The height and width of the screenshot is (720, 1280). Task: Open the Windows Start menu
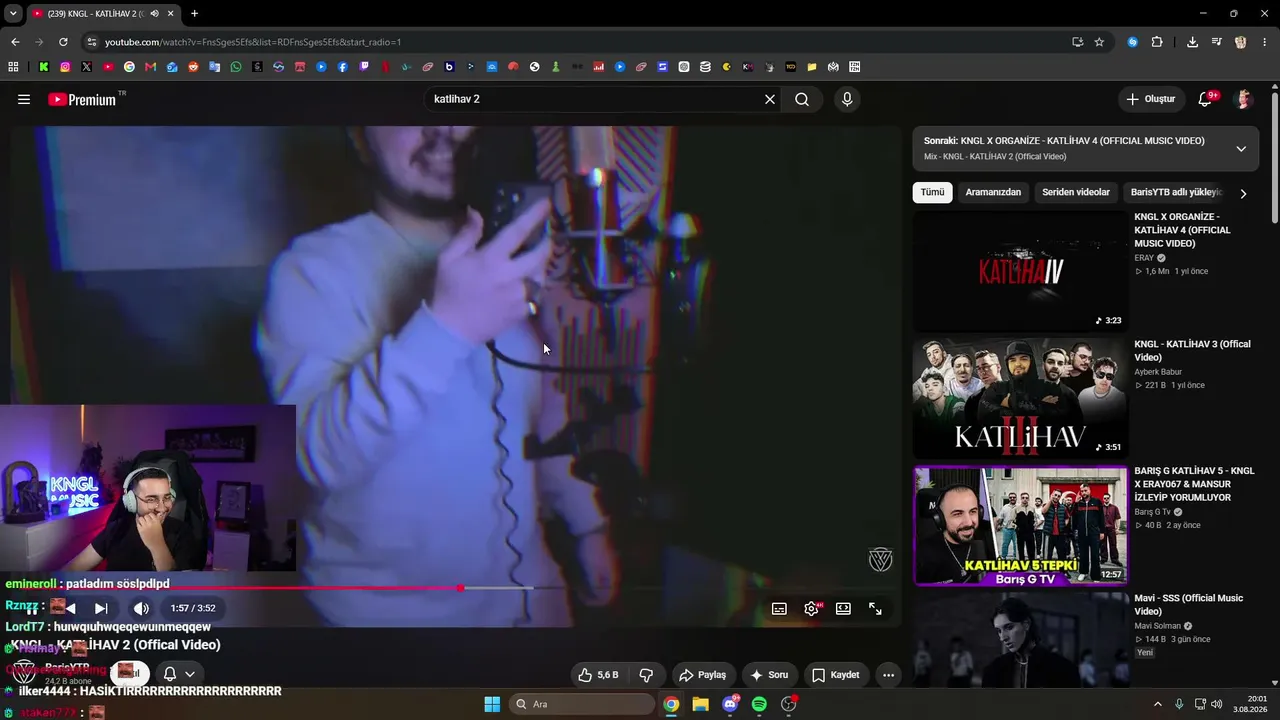[492, 704]
